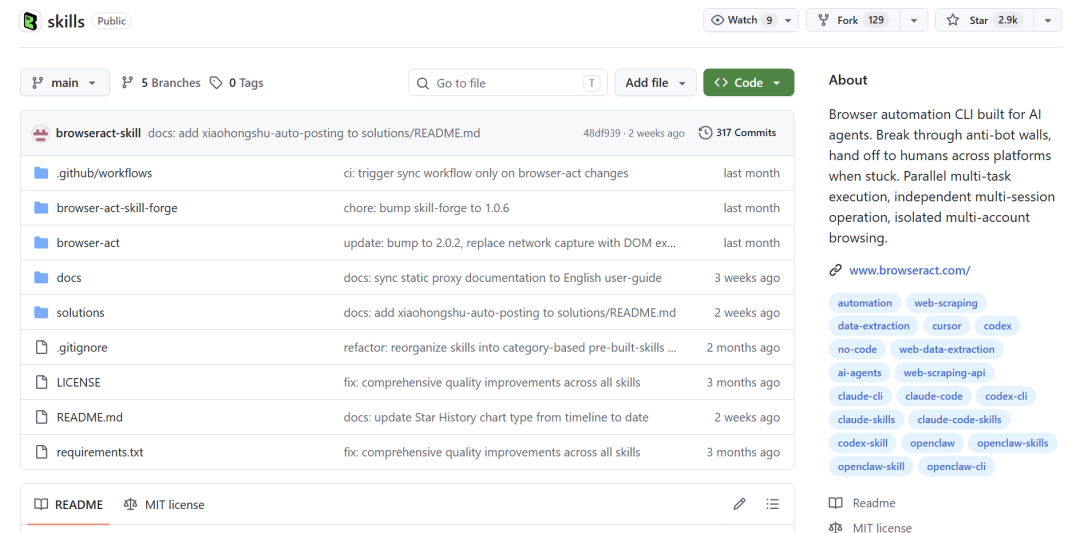Visit the www.browseract.com link

[x=909, y=270]
